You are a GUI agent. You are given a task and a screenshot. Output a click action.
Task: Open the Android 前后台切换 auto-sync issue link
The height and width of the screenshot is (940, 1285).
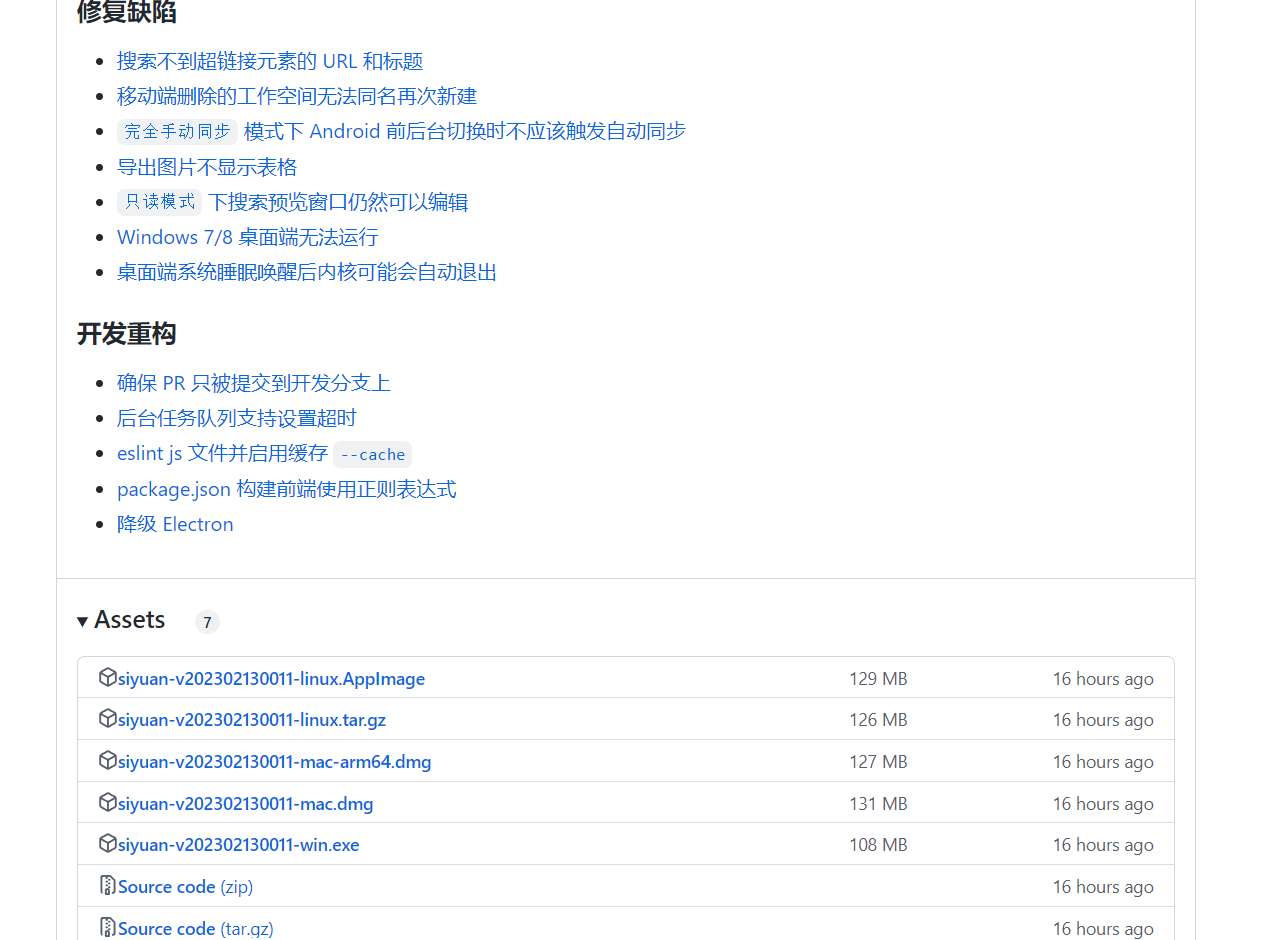(465, 131)
